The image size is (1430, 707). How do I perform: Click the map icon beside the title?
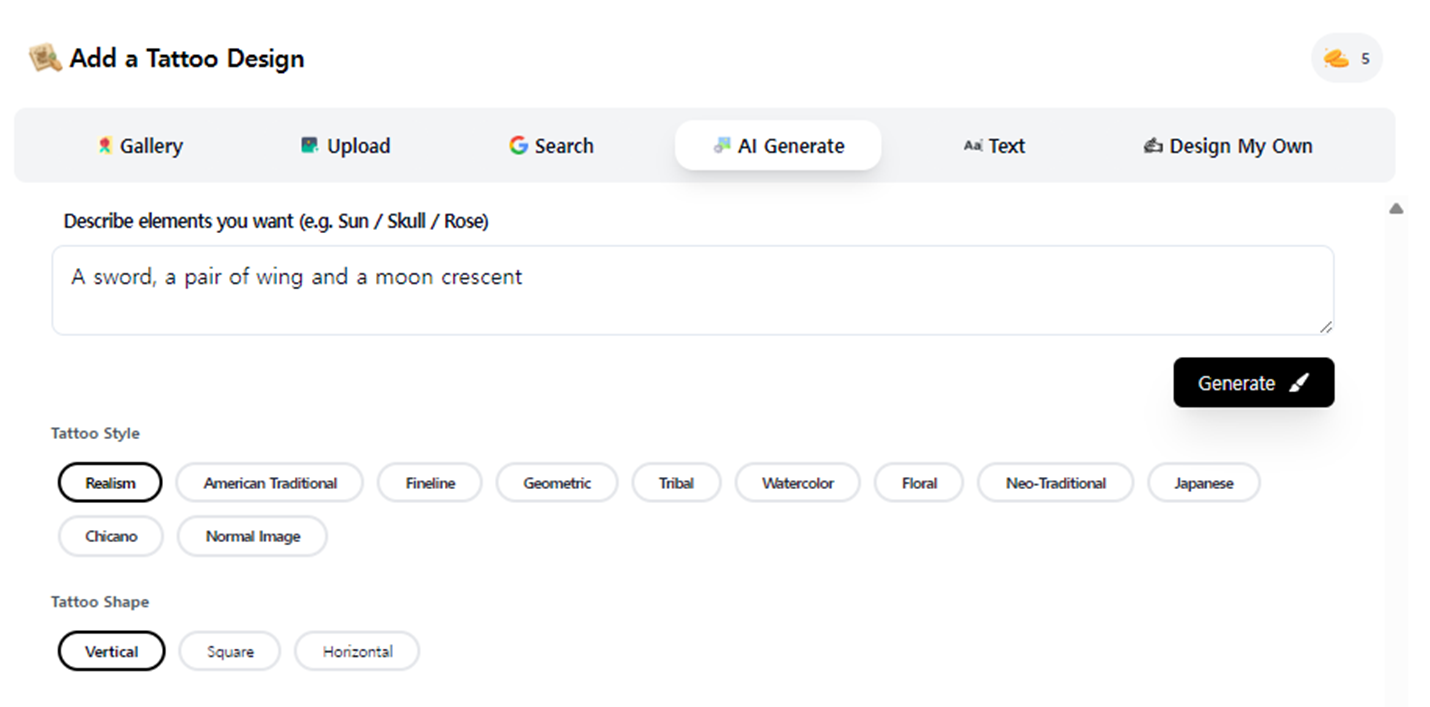point(45,58)
